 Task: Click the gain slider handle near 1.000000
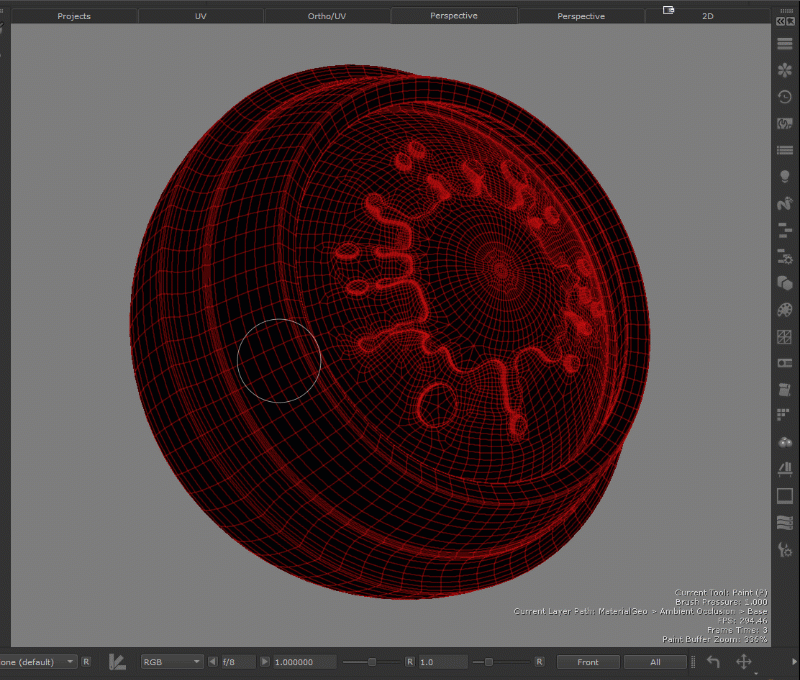(372, 662)
